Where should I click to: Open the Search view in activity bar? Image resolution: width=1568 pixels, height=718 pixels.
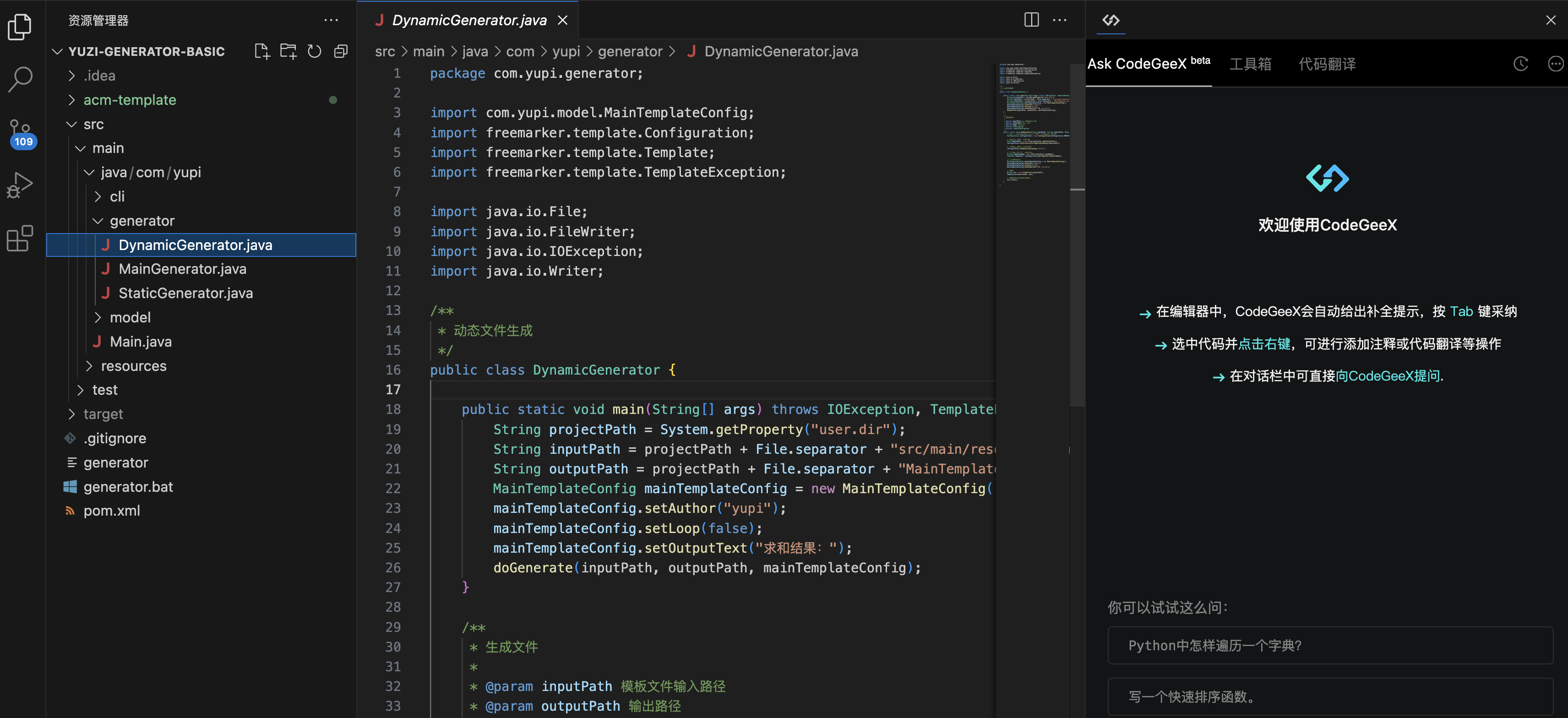[x=20, y=78]
